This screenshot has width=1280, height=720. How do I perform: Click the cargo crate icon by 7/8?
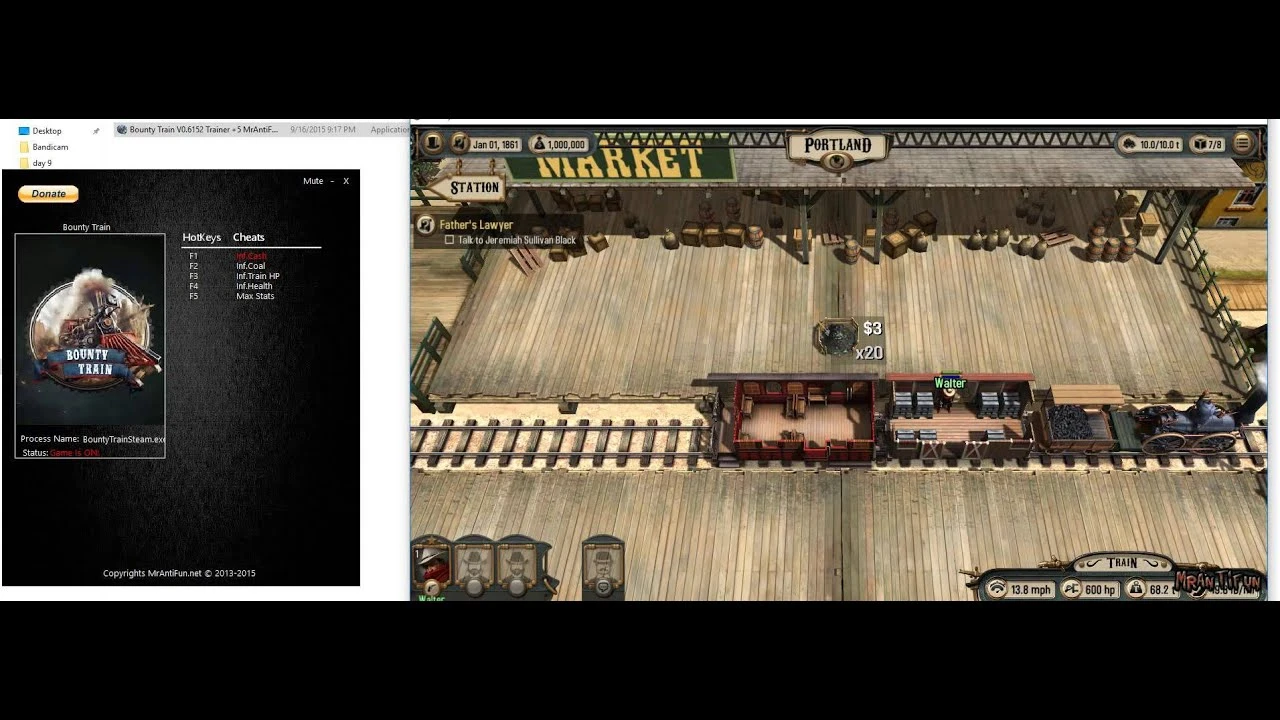coord(1199,144)
